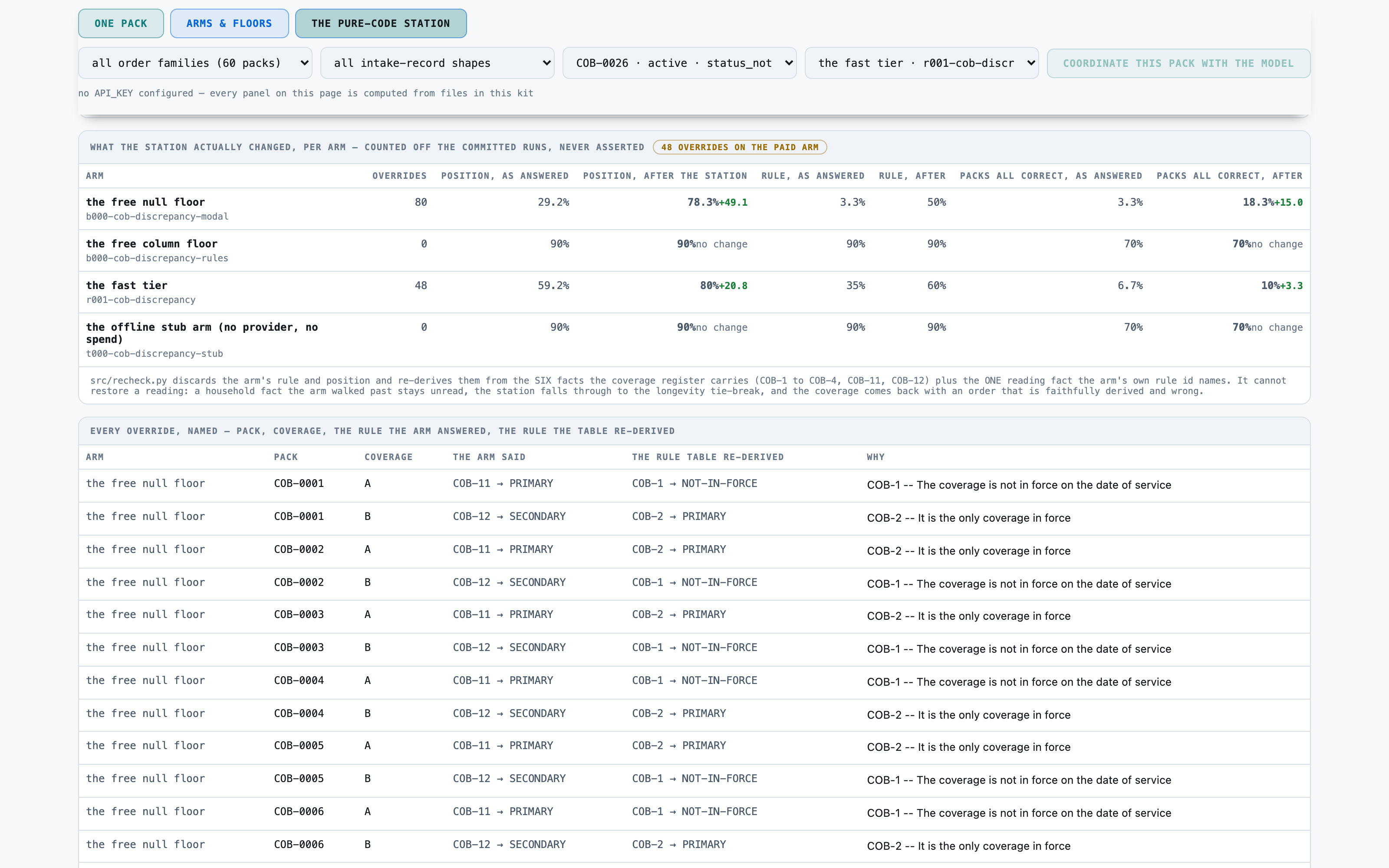Screen dimensions: 1389x868
Task: Expand the all intake-record shapes dropdown
Action: click(438, 63)
